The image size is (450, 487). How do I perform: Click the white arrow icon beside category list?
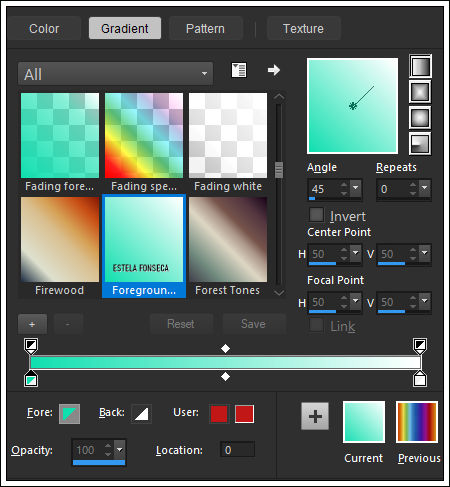[x=274, y=70]
